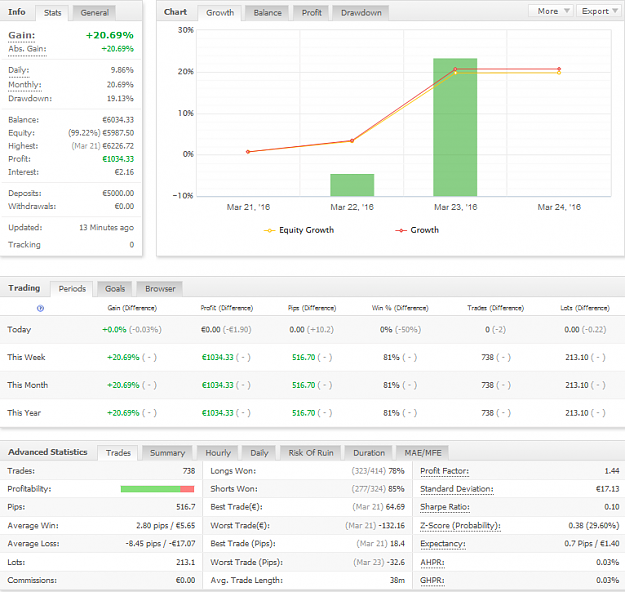Click the Growth data point on Mar 21
The image size is (625, 592).
point(248,152)
